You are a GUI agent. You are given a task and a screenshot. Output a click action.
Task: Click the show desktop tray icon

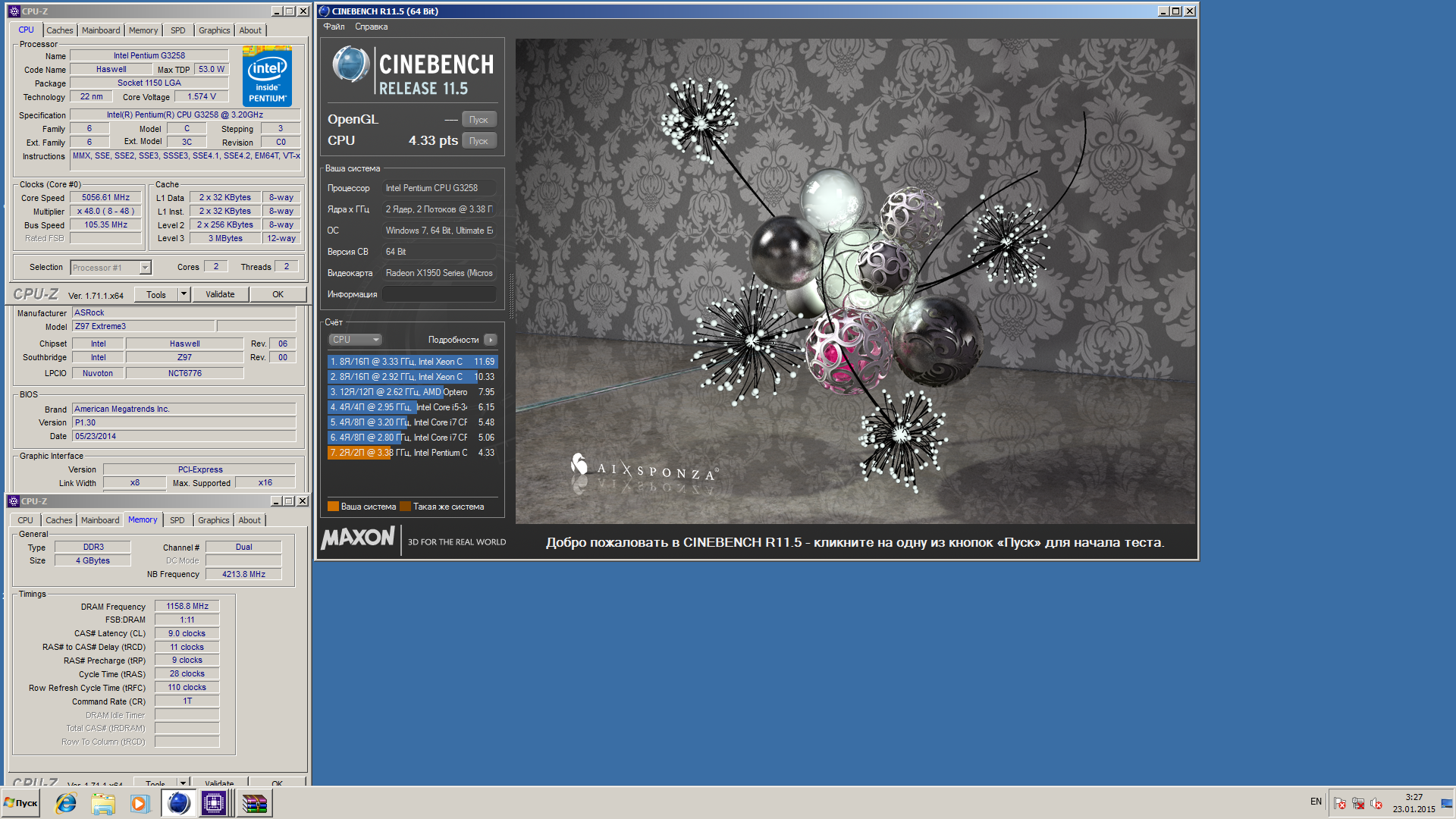pos(1447,803)
